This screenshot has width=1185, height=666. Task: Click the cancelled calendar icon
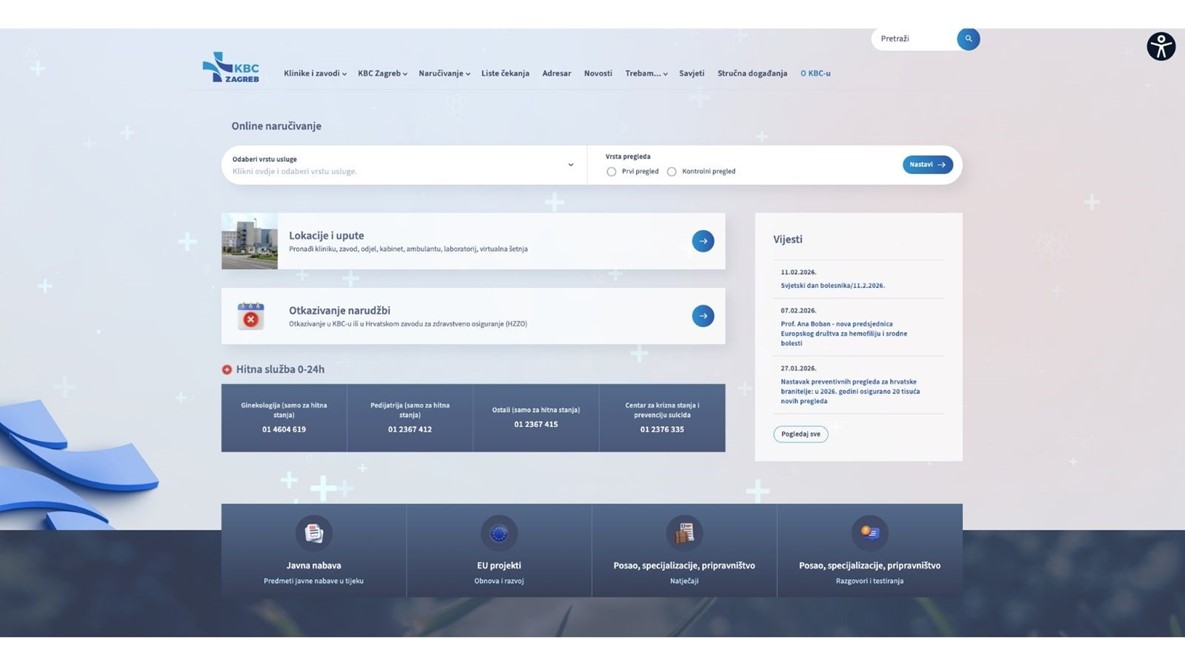[250, 316]
